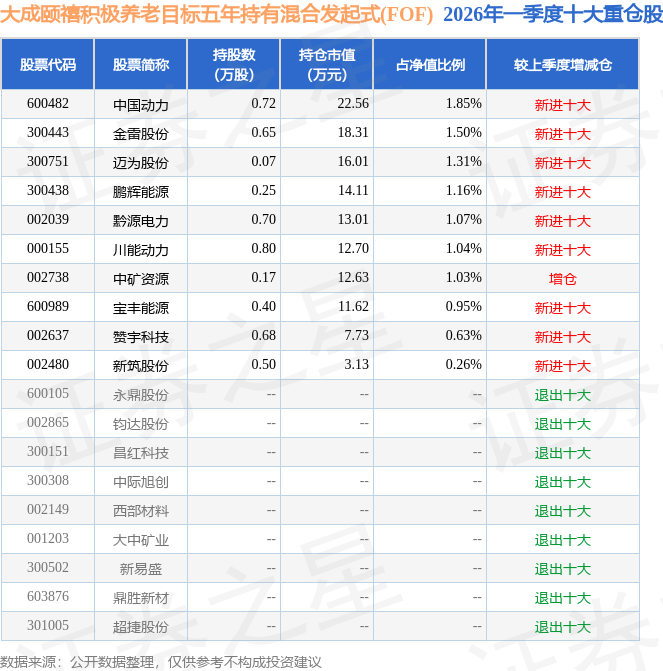
Task: Select stock code 300308
Action: click(x=48, y=481)
